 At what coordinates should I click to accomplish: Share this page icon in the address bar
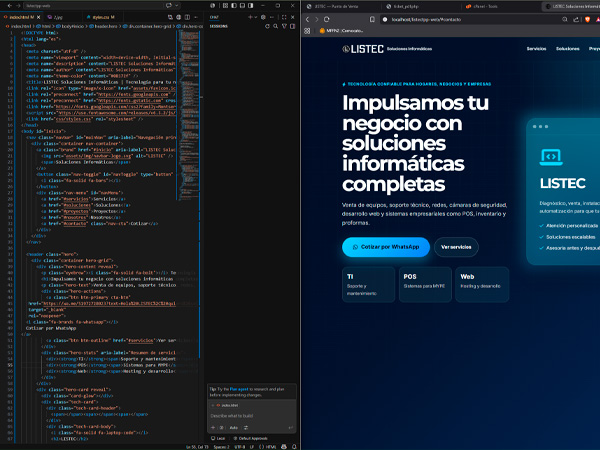point(576,20)
